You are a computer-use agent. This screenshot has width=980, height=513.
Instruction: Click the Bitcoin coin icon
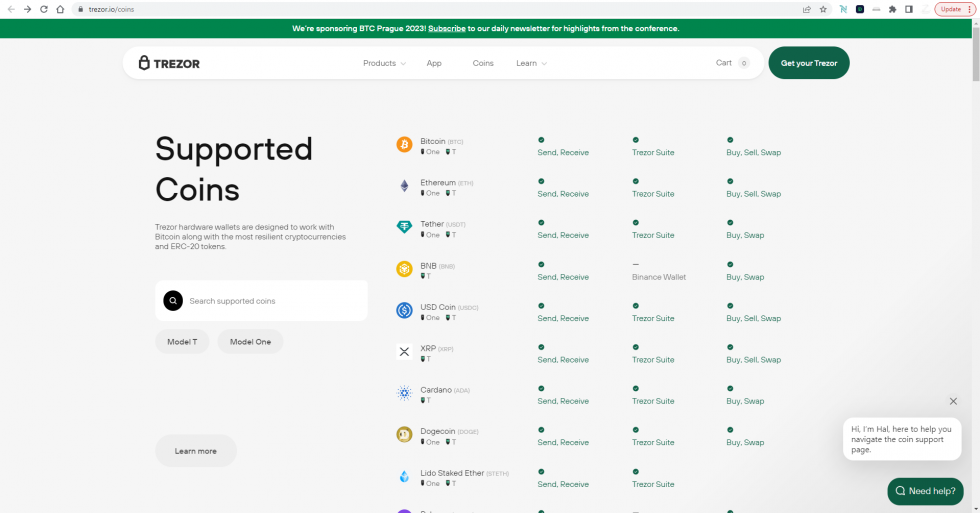[x=404, y=144]
